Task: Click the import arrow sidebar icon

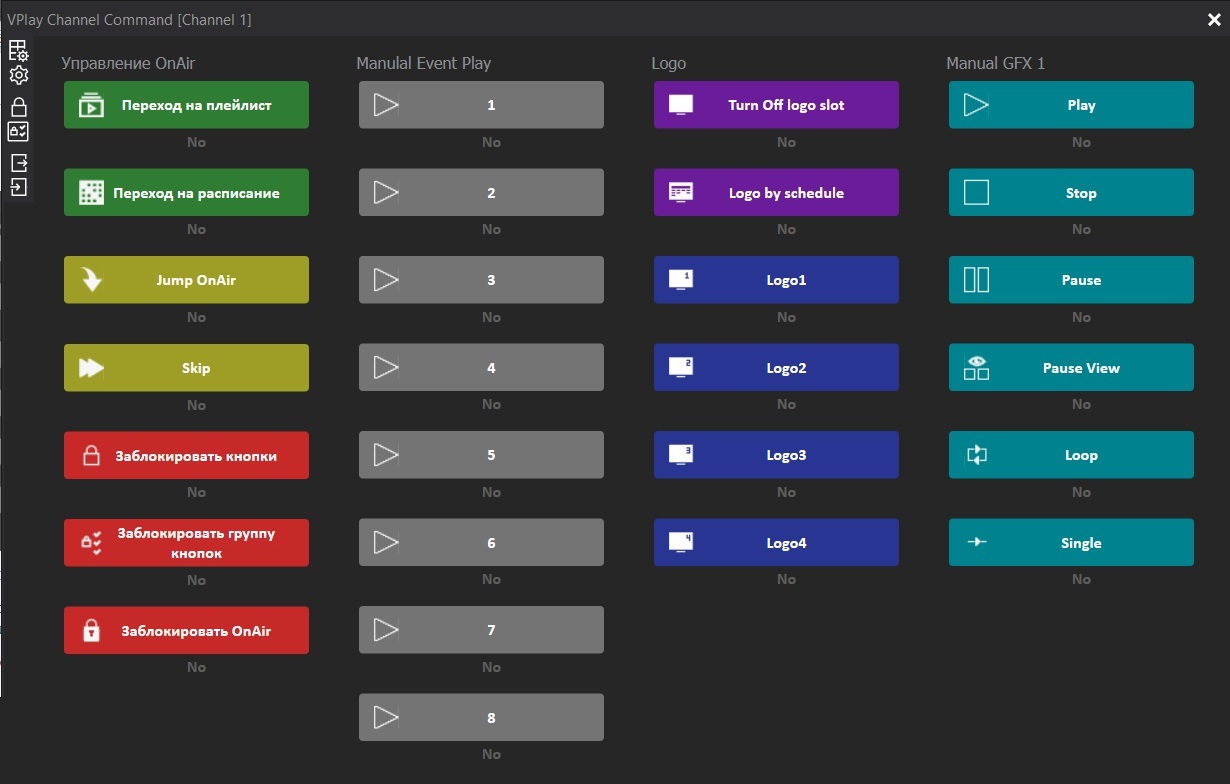Action: (18, 187)
